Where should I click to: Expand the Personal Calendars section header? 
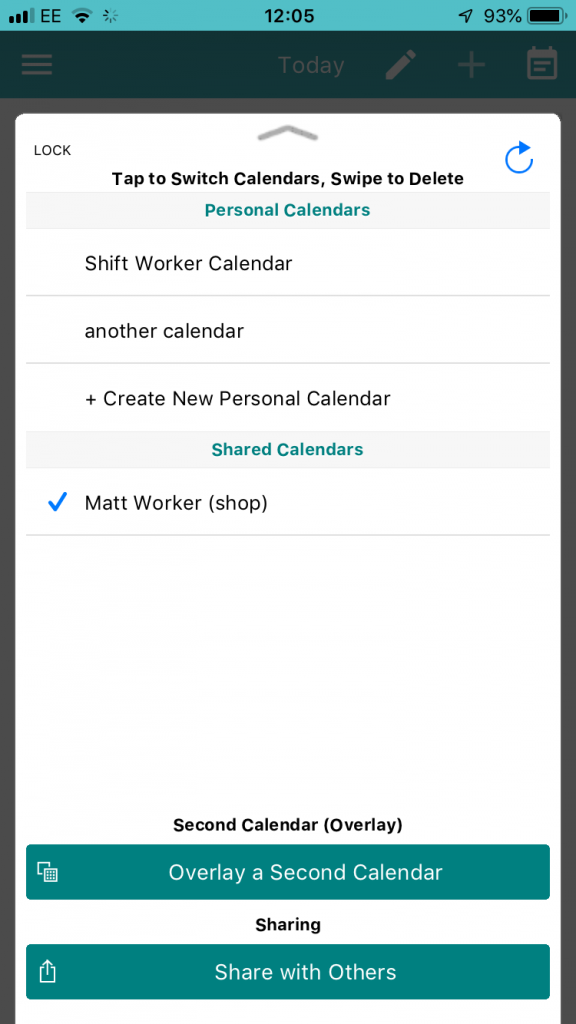point(287,210)
